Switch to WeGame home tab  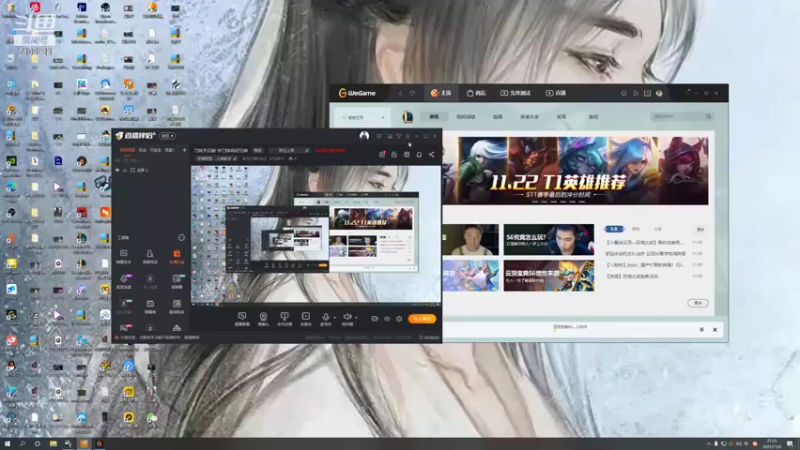[x=441, y=93]
